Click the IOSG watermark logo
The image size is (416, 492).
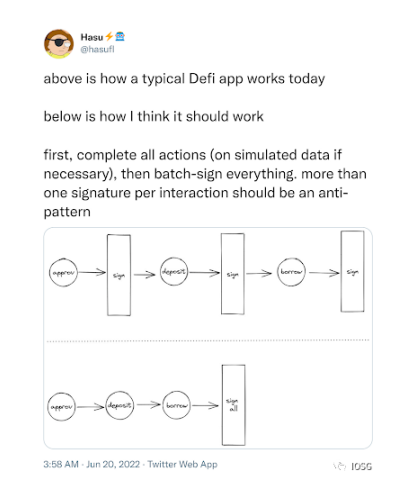coord(353,466)
